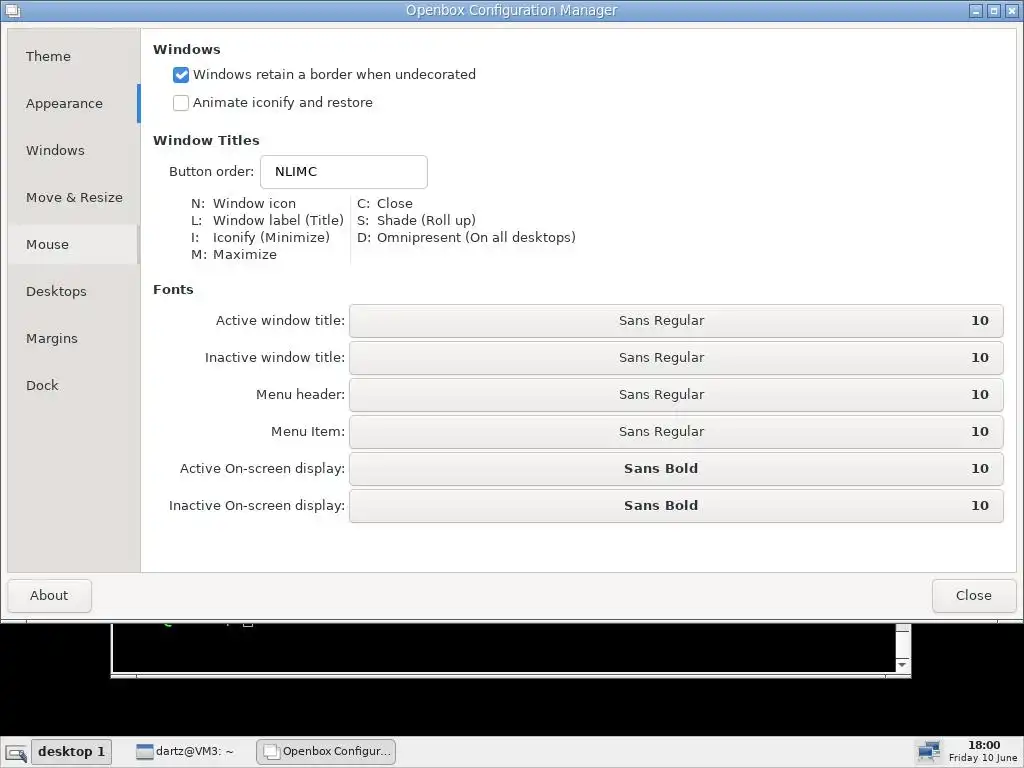Choose font for Inactive window title

(x=676, y=358)
